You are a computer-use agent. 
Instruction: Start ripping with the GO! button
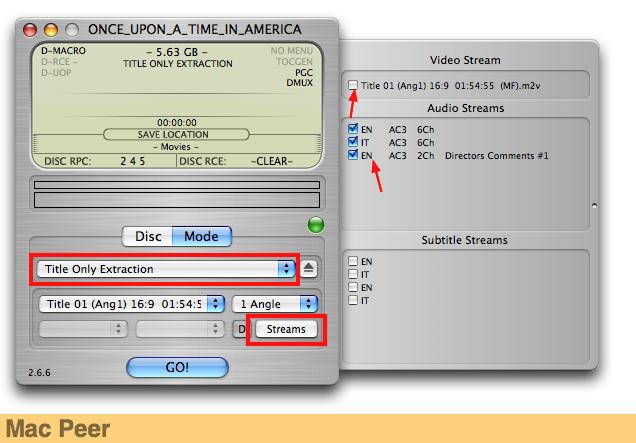point(177,367)
